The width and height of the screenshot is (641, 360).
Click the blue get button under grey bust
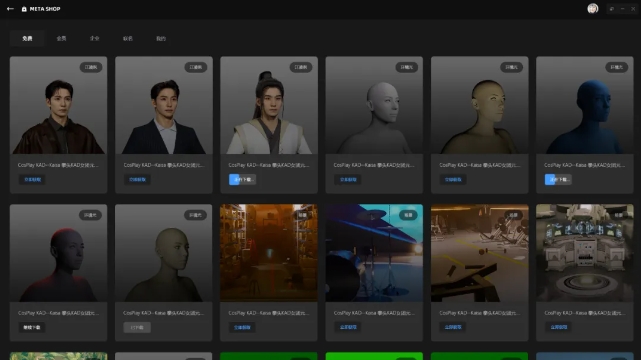pos(348,179)
